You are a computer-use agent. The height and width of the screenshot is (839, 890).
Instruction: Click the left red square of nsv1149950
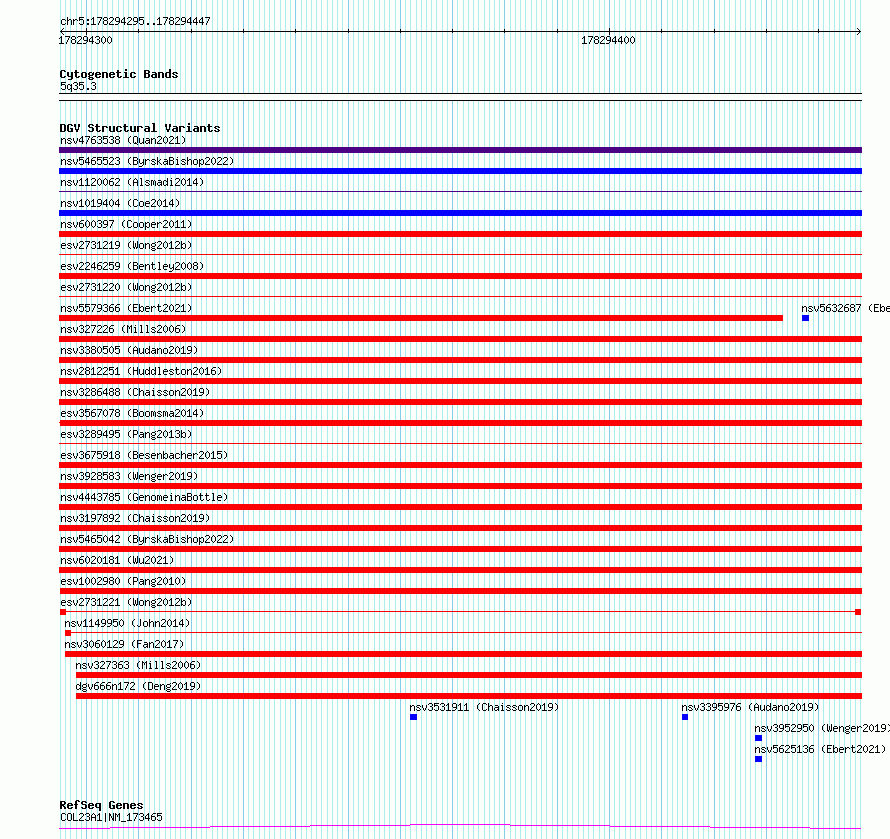[x=68, y=633]
